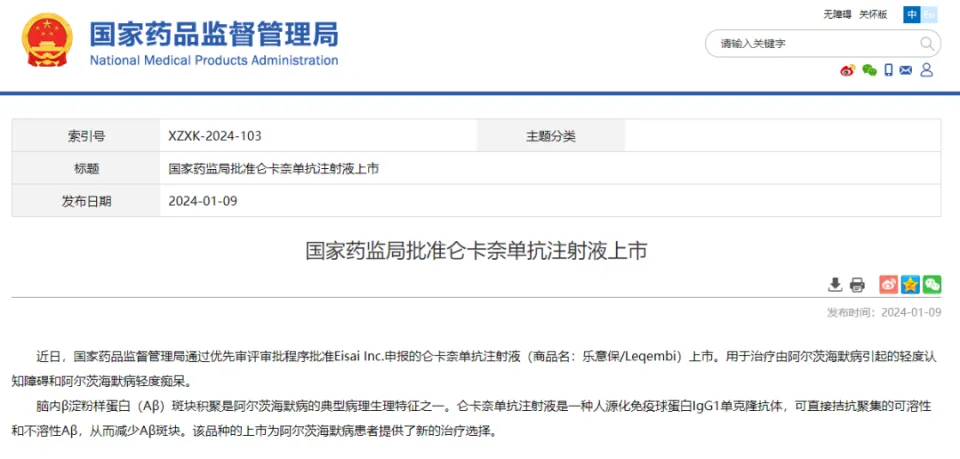Switch to the En English language toggle

pyautogui.click(x=929, y=15)
